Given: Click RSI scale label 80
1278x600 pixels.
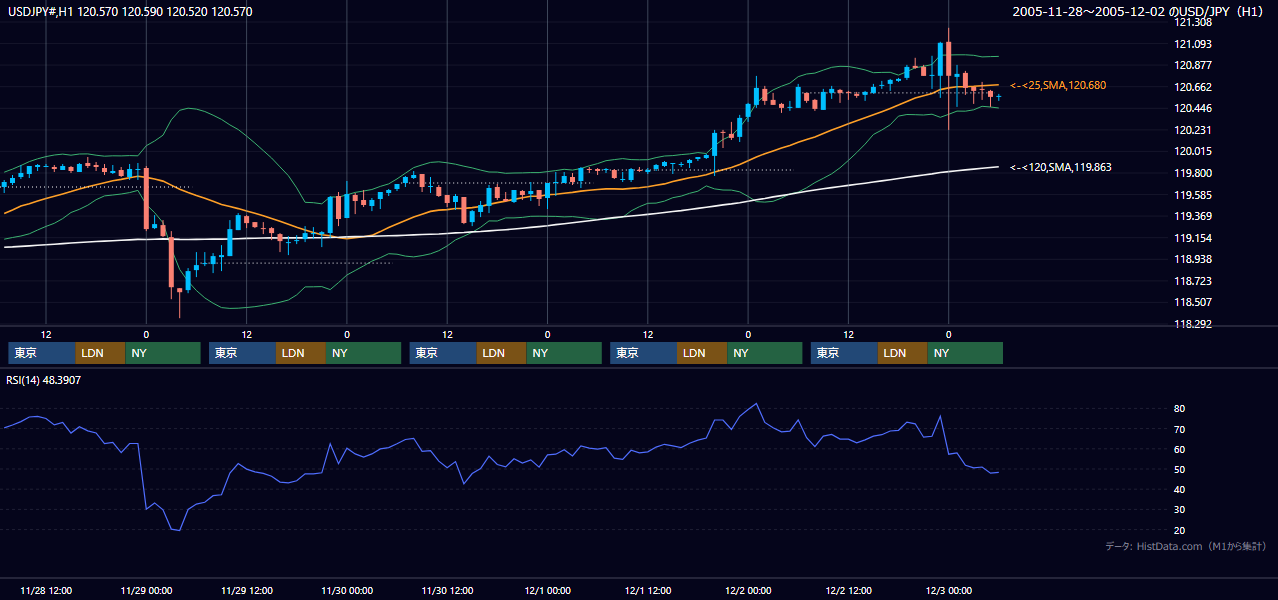Looking at the screenshot, I should click(1180, 409).
